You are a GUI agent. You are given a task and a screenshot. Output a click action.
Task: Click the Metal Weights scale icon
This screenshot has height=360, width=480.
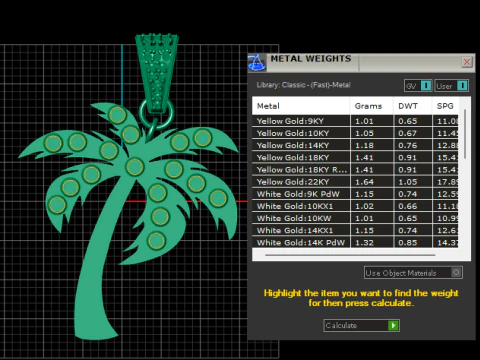pos(257,63)
